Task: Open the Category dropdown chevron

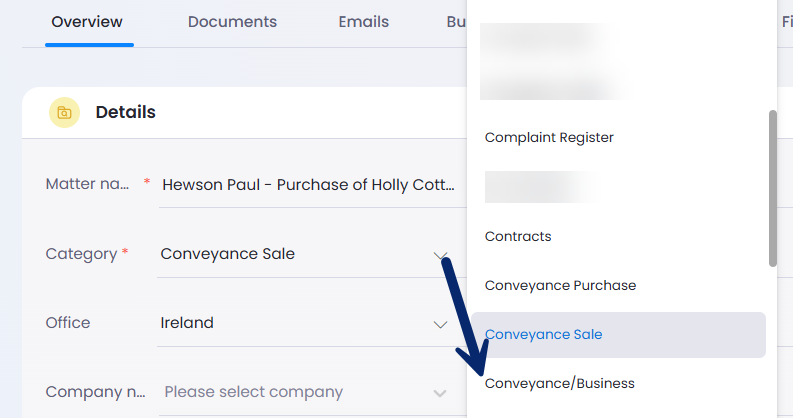Action: tap(440, 255)
